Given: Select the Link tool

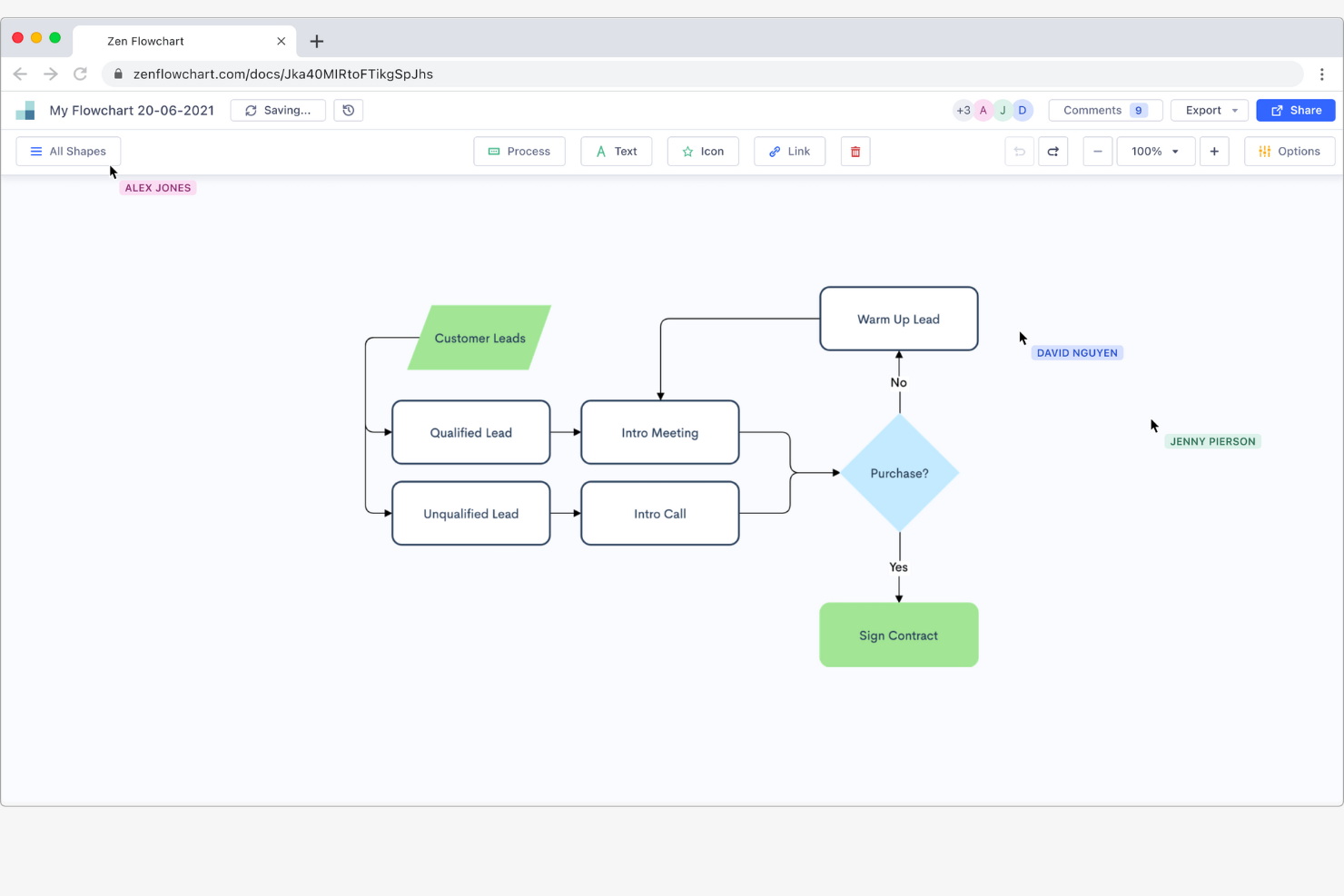Looking at the screenshot, I should [x=788, y=151].
